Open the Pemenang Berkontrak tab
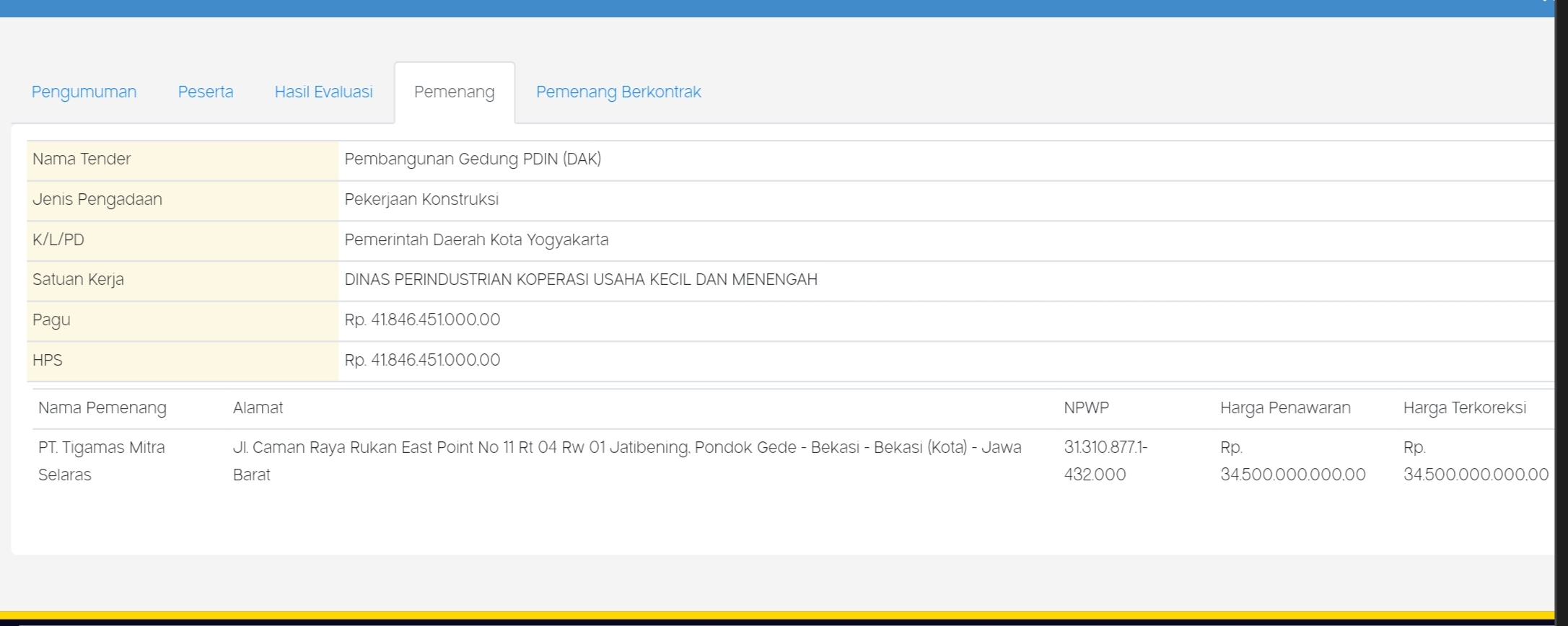The height and width of the screenshot is (626, 1568). 618,92
